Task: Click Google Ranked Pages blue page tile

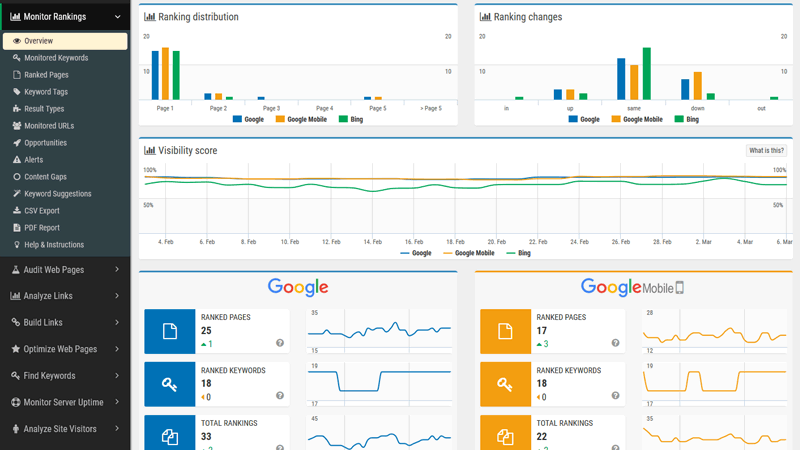Action: pyautogui.click(x=169, y=331)
